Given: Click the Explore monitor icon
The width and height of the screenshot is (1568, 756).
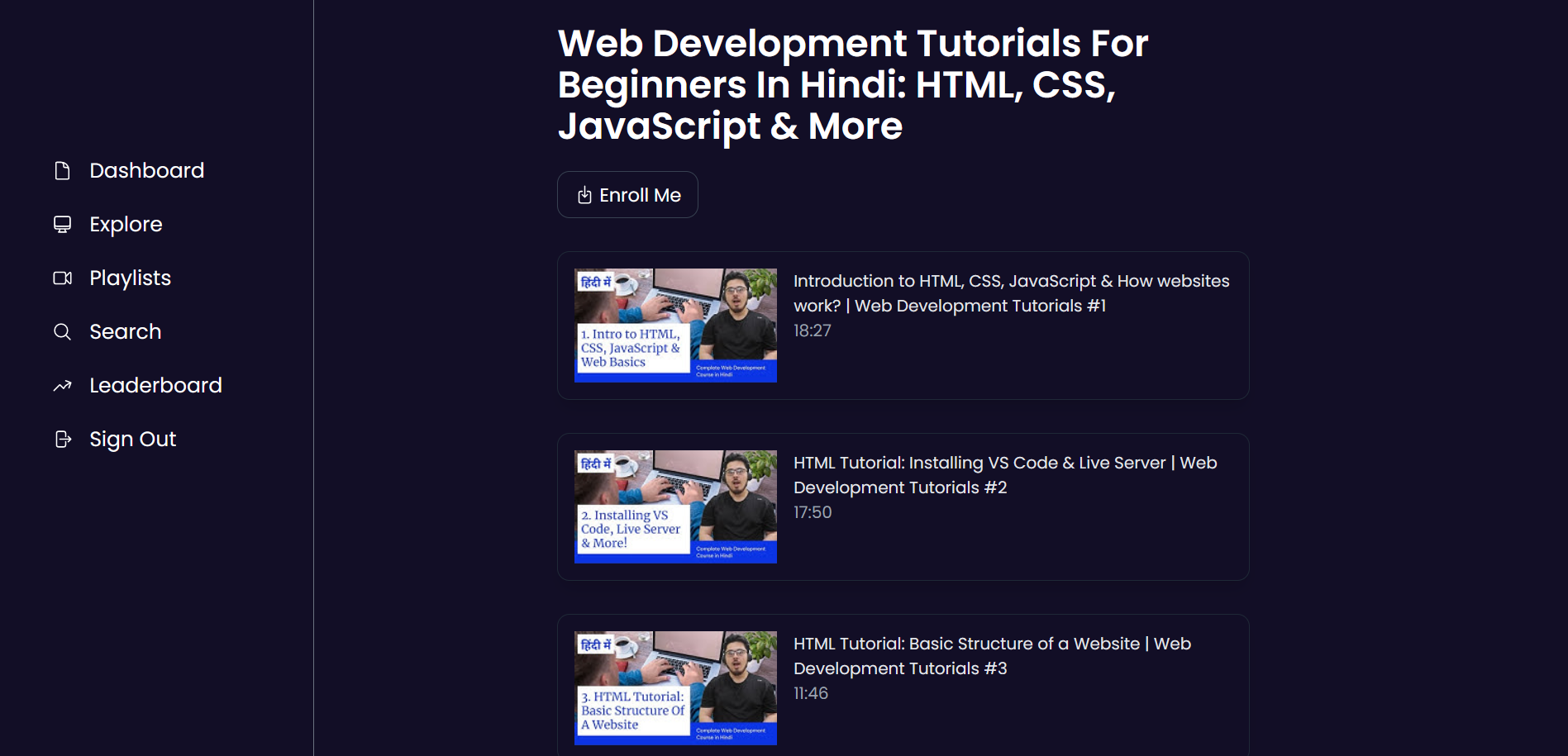Looking at the screenshot, I should click(62, 225).
